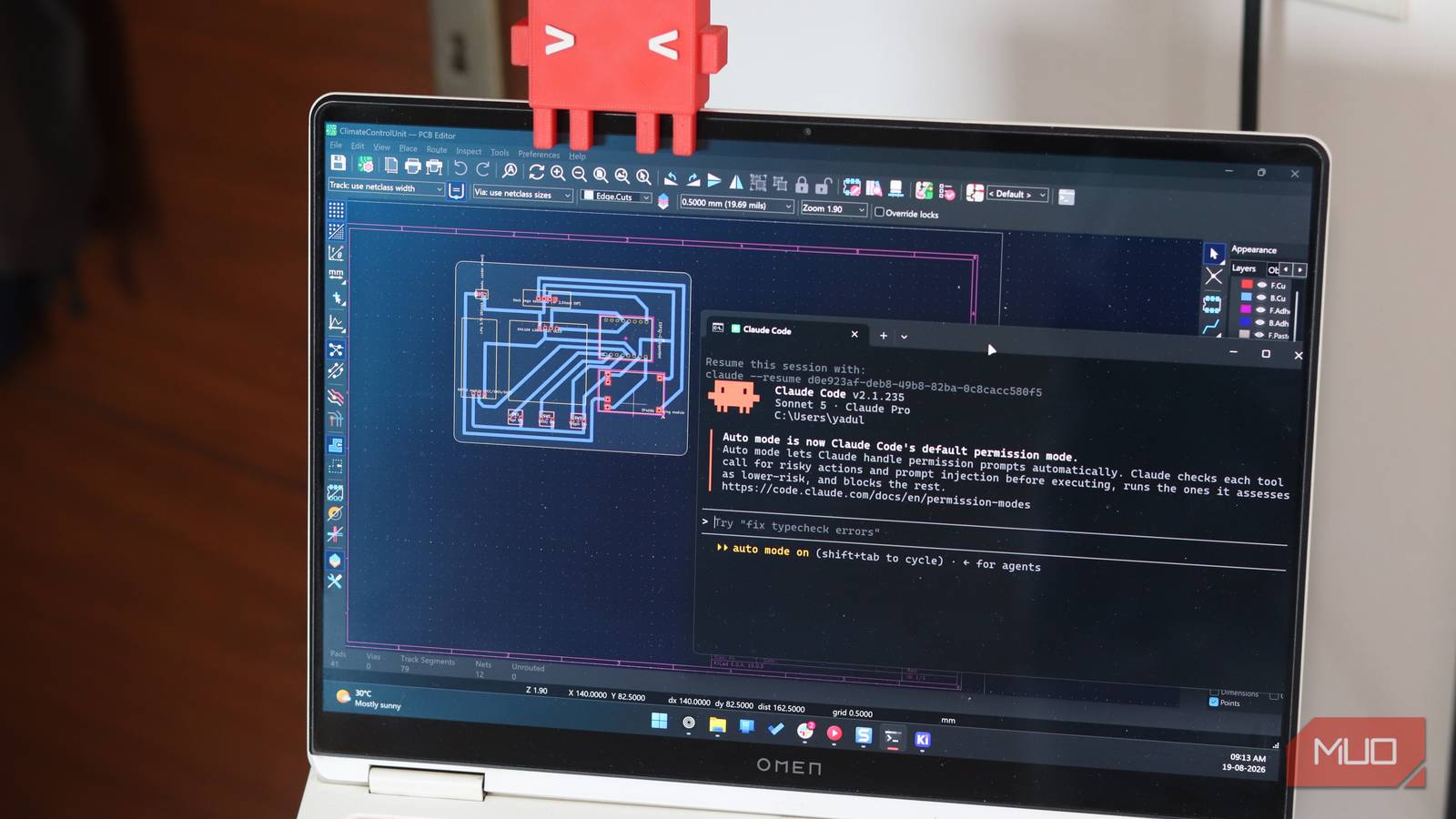Run the Design Rules Checker icon
The width and height of the screenshot is (1456, 819).
[946, 191]
